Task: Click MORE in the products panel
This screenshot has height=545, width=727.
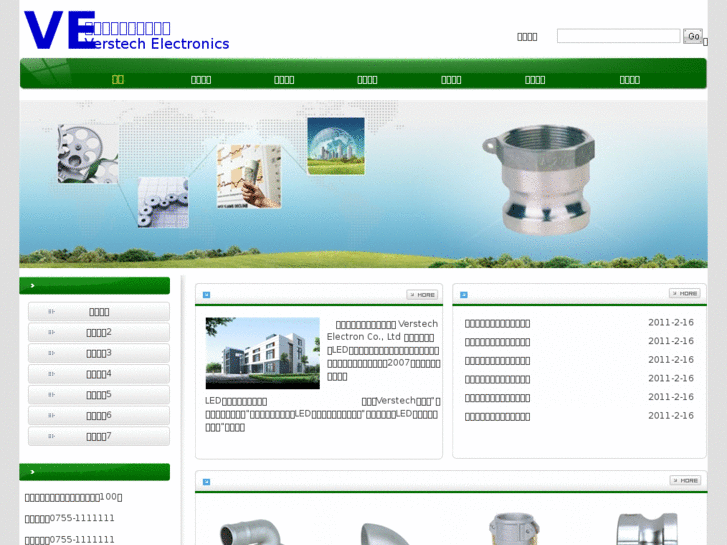Action: pyautogui.click(x=685, y=481)
